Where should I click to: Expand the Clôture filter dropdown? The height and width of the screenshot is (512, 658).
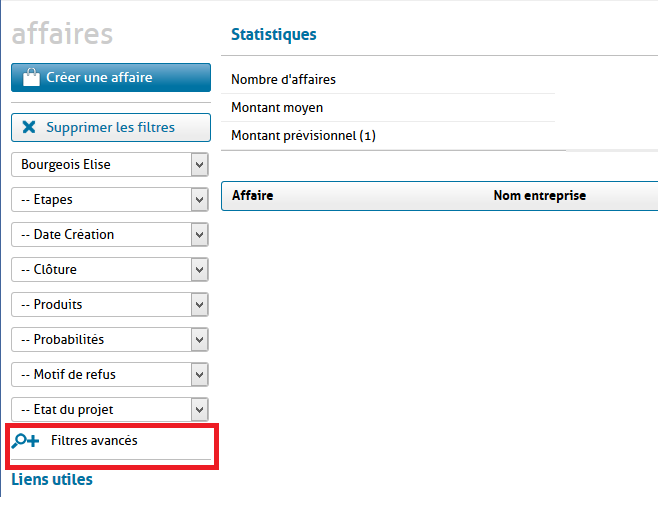110,270
